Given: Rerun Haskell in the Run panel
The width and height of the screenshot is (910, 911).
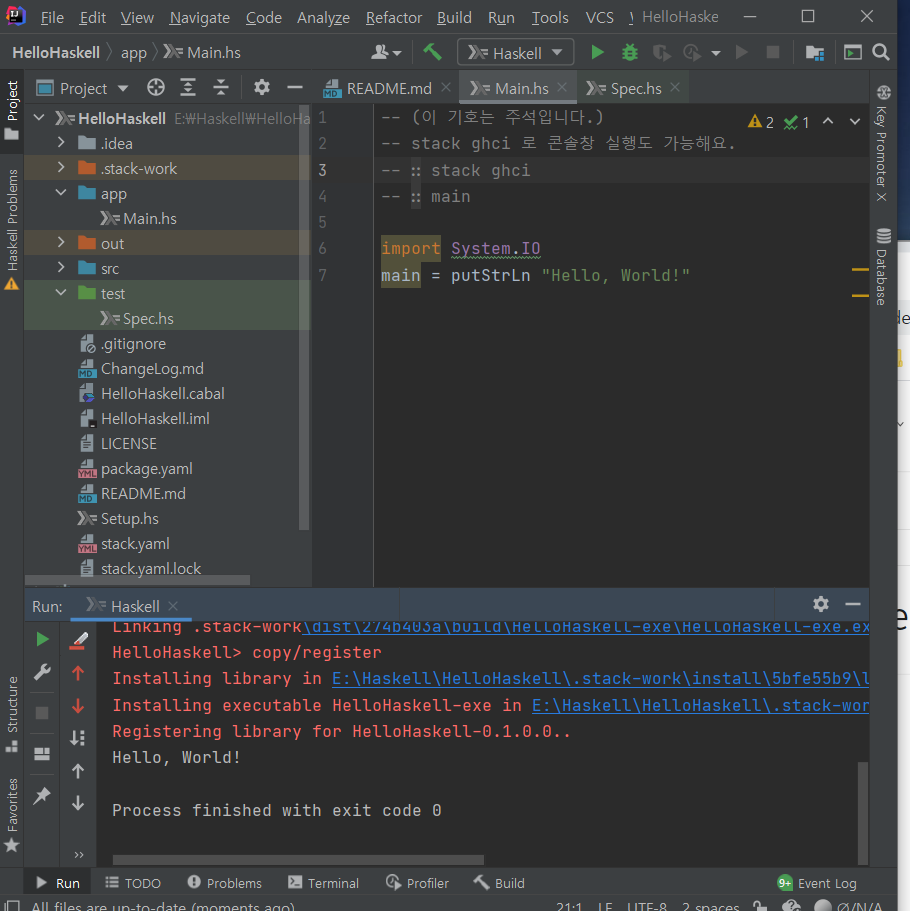Looking at the screenshot, I should pyautogui.click(x=42, y=640).
